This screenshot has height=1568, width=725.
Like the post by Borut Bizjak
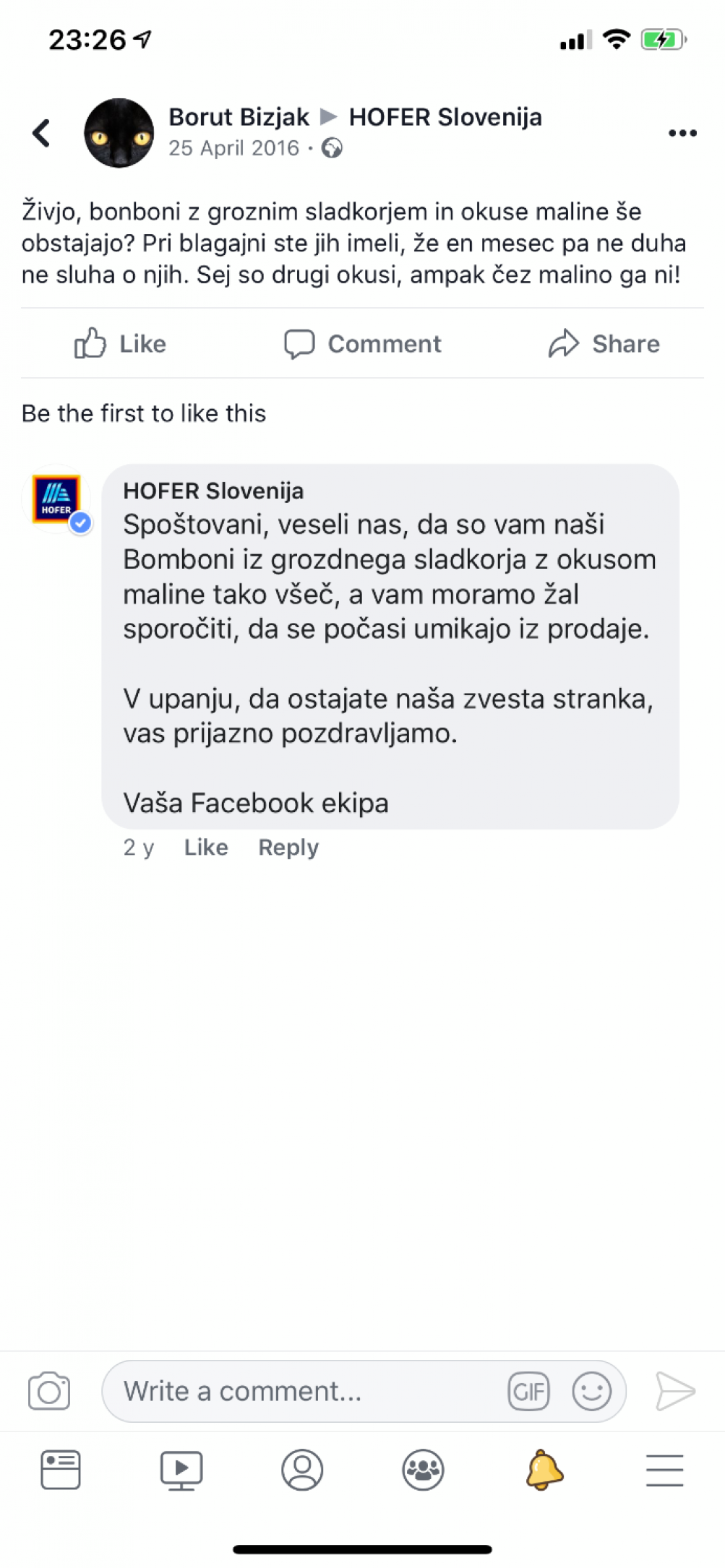(x=120, y=343)
